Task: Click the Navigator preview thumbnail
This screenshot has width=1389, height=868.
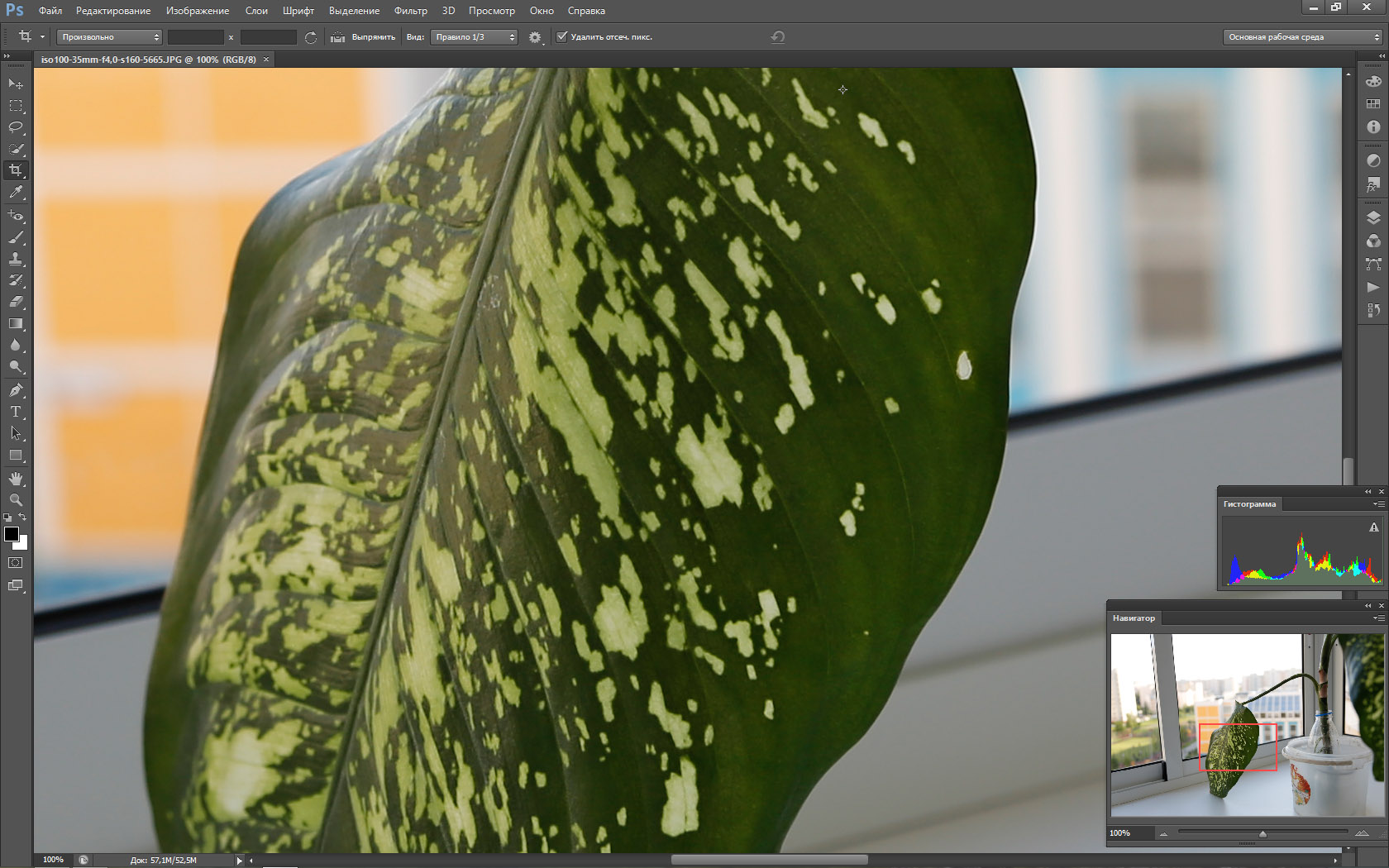Action: (x=1246, y=725)
